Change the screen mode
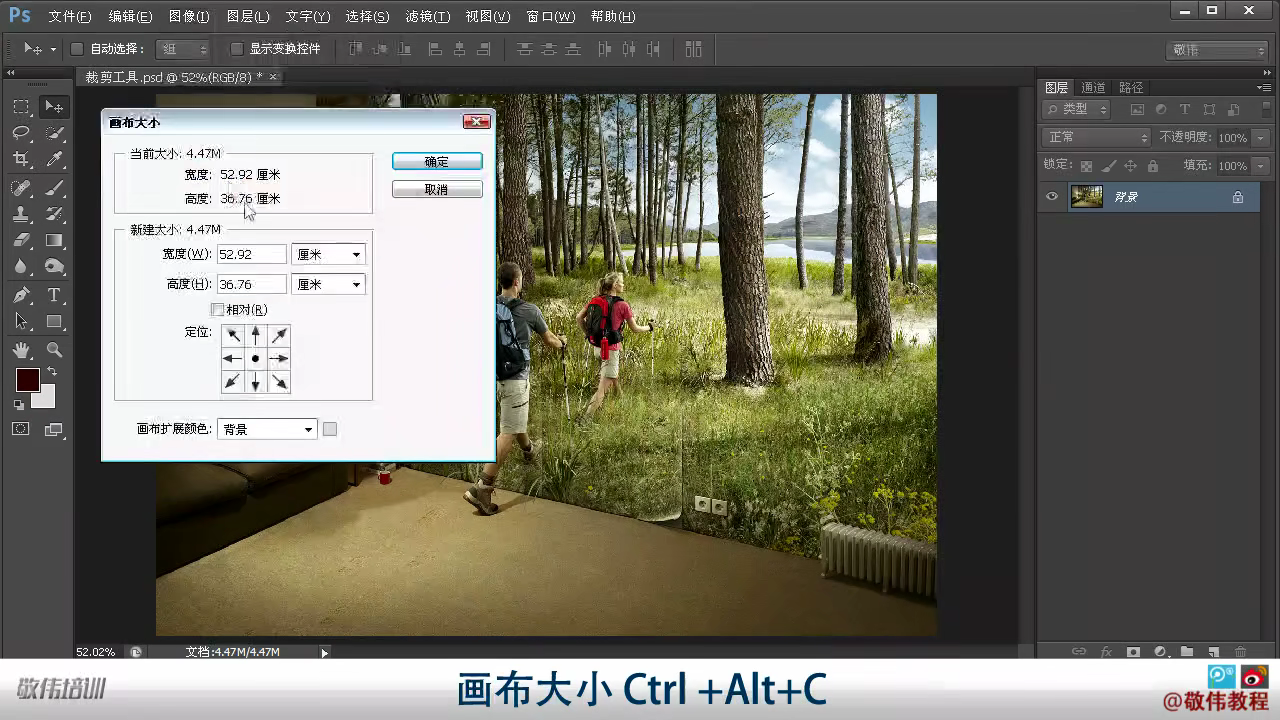Image resolution: width=1280 pixels, height=720 pixels. coord(54,429)
